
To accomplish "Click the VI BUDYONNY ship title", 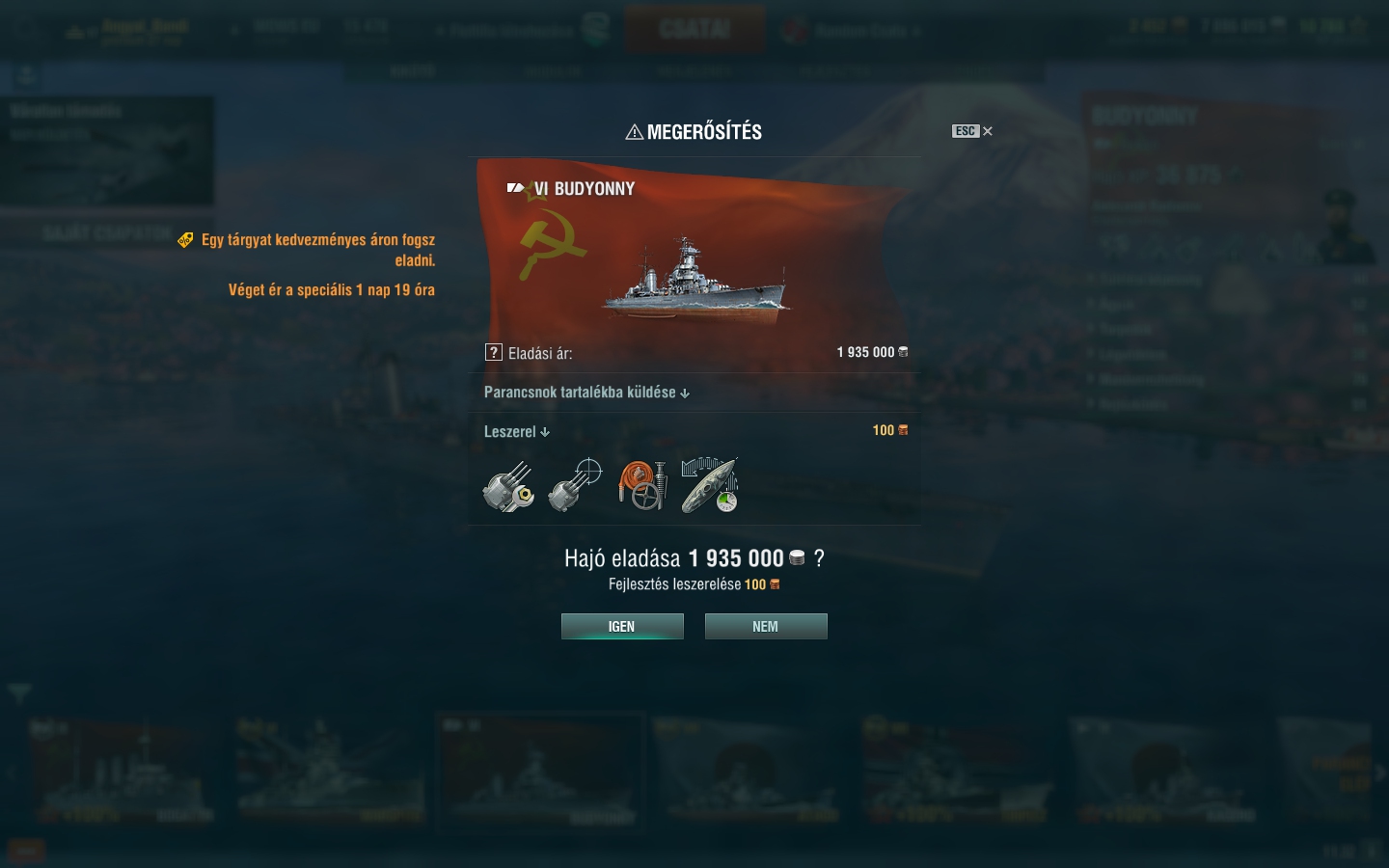I will pyautogui.click(x=585, y=189).
